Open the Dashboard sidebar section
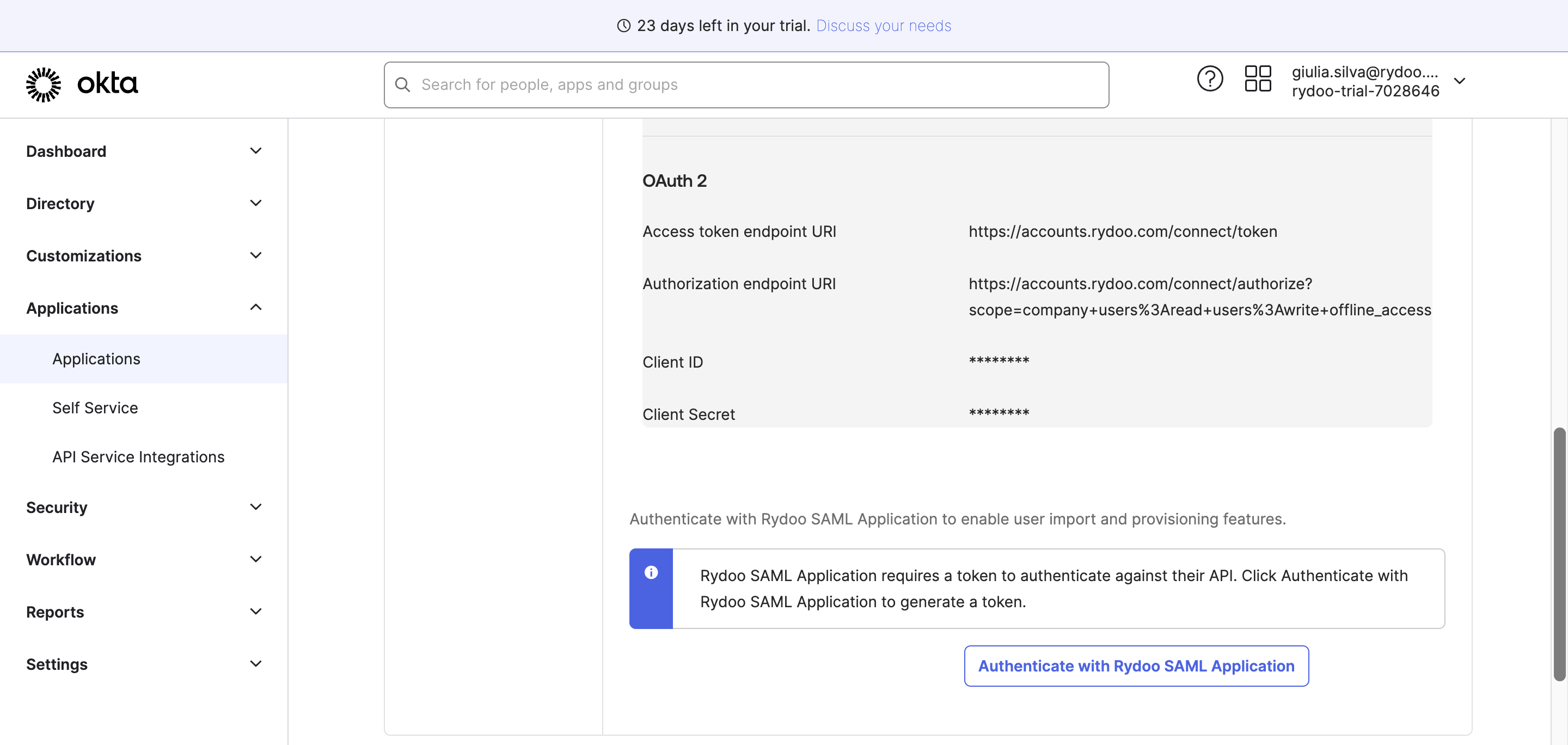This screenshot has width=1568, height=745. (x=144, y=151)
